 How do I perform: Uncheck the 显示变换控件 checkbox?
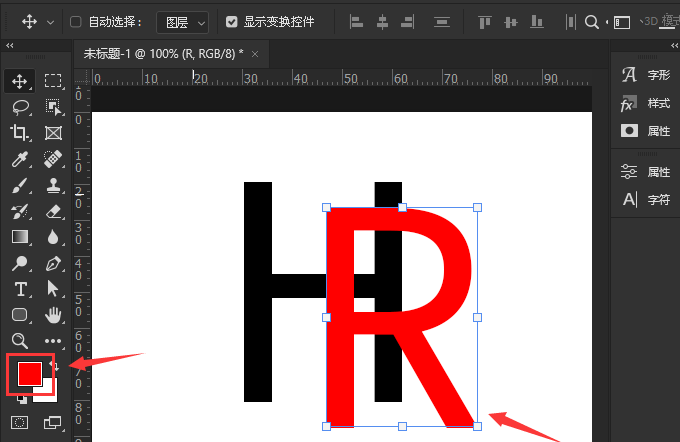click(x=232, y=21)
